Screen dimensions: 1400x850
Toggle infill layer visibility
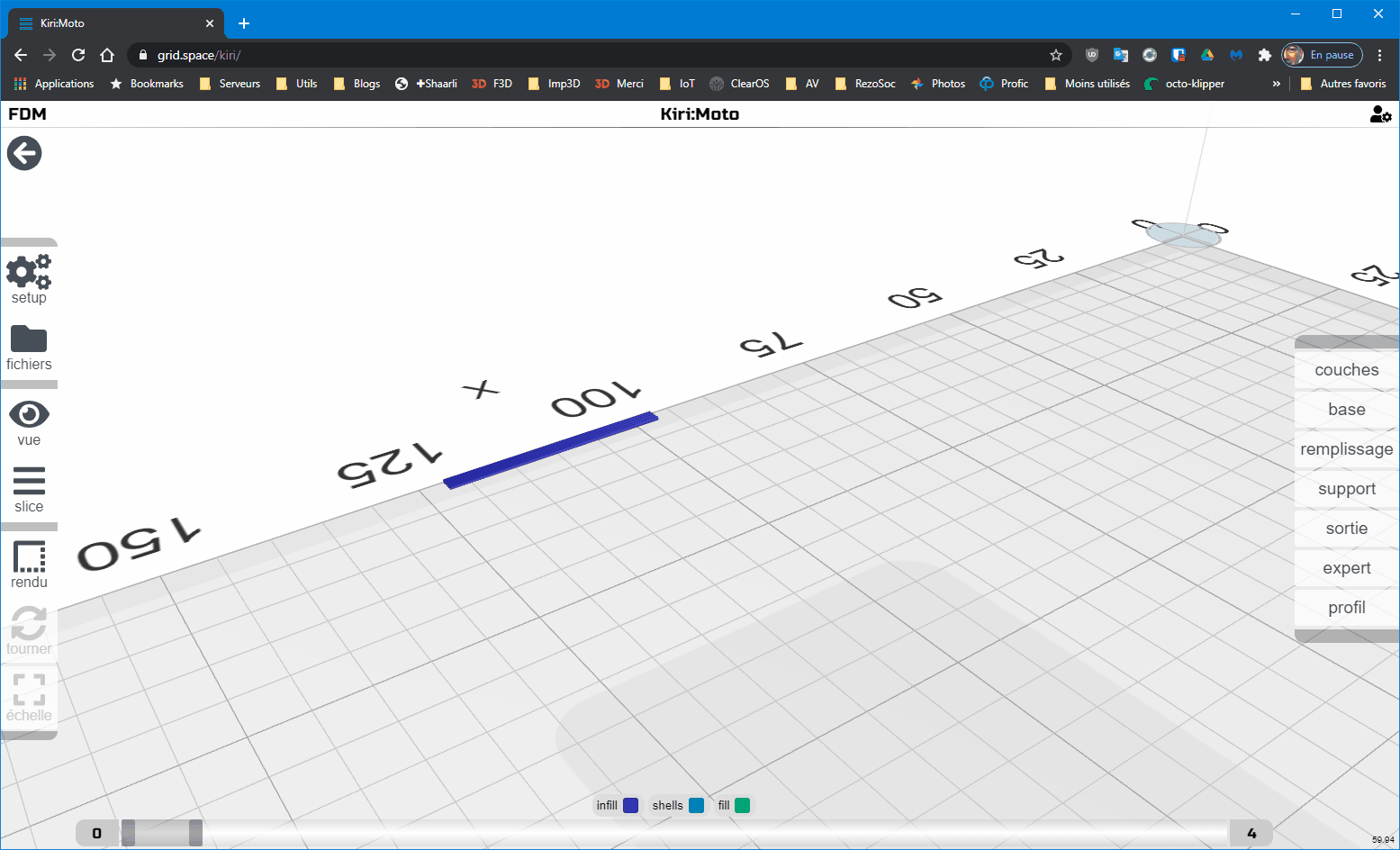point(618,805)
